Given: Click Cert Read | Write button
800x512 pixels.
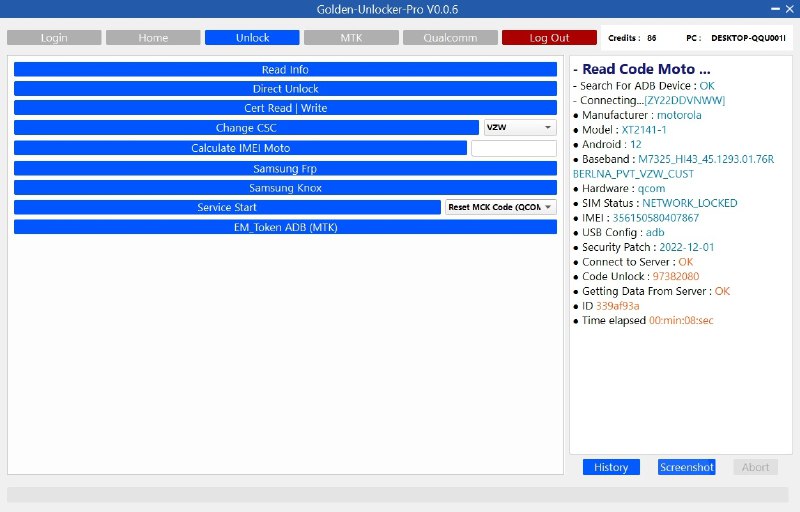Looking at the screenshot, I should click(x=285, y=108).
